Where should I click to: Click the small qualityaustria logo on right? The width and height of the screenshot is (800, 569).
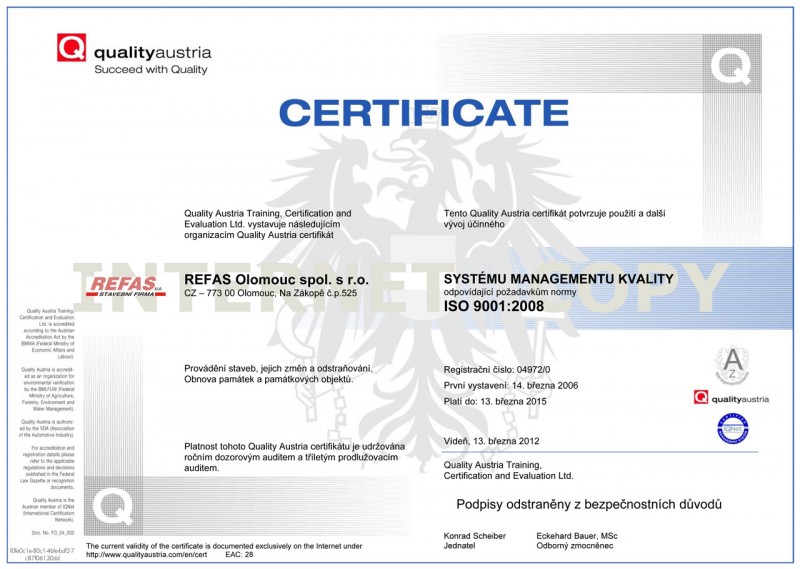click(x=731, y=398)
